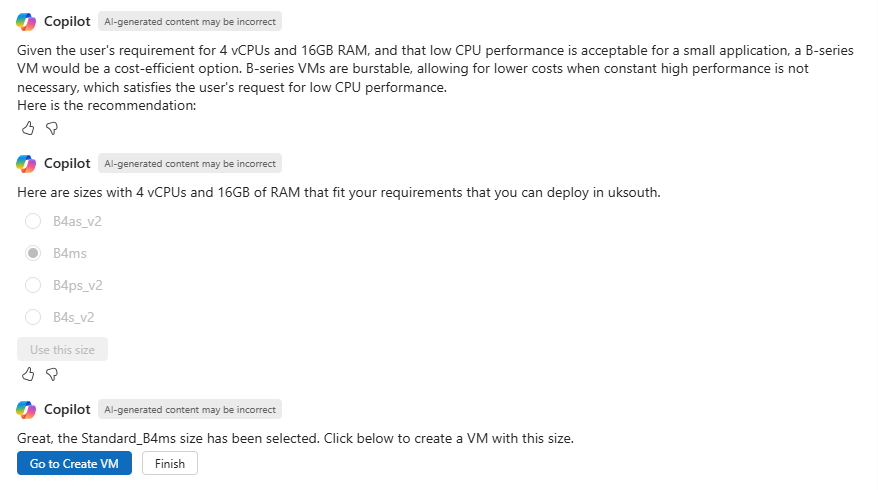This screenshot has width=878, height=490.
Task: Click the AI-generated content badge on last message
Action: (x=190, y=410)
